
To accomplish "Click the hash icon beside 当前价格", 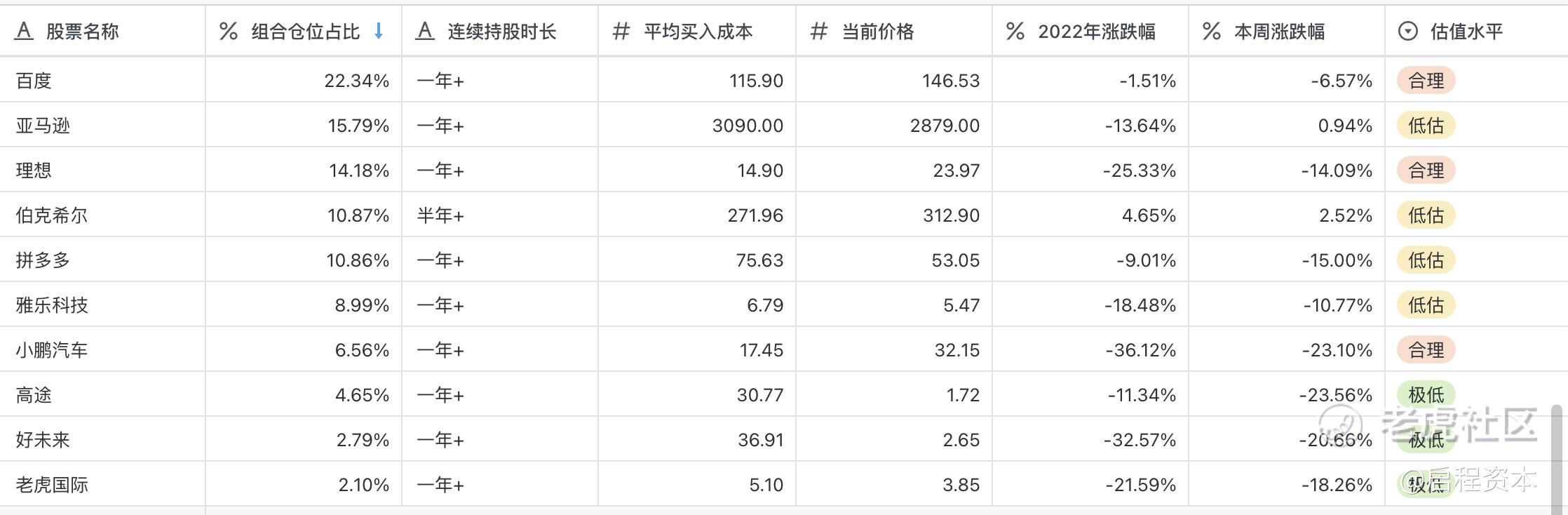I will (x=819, y=31).
